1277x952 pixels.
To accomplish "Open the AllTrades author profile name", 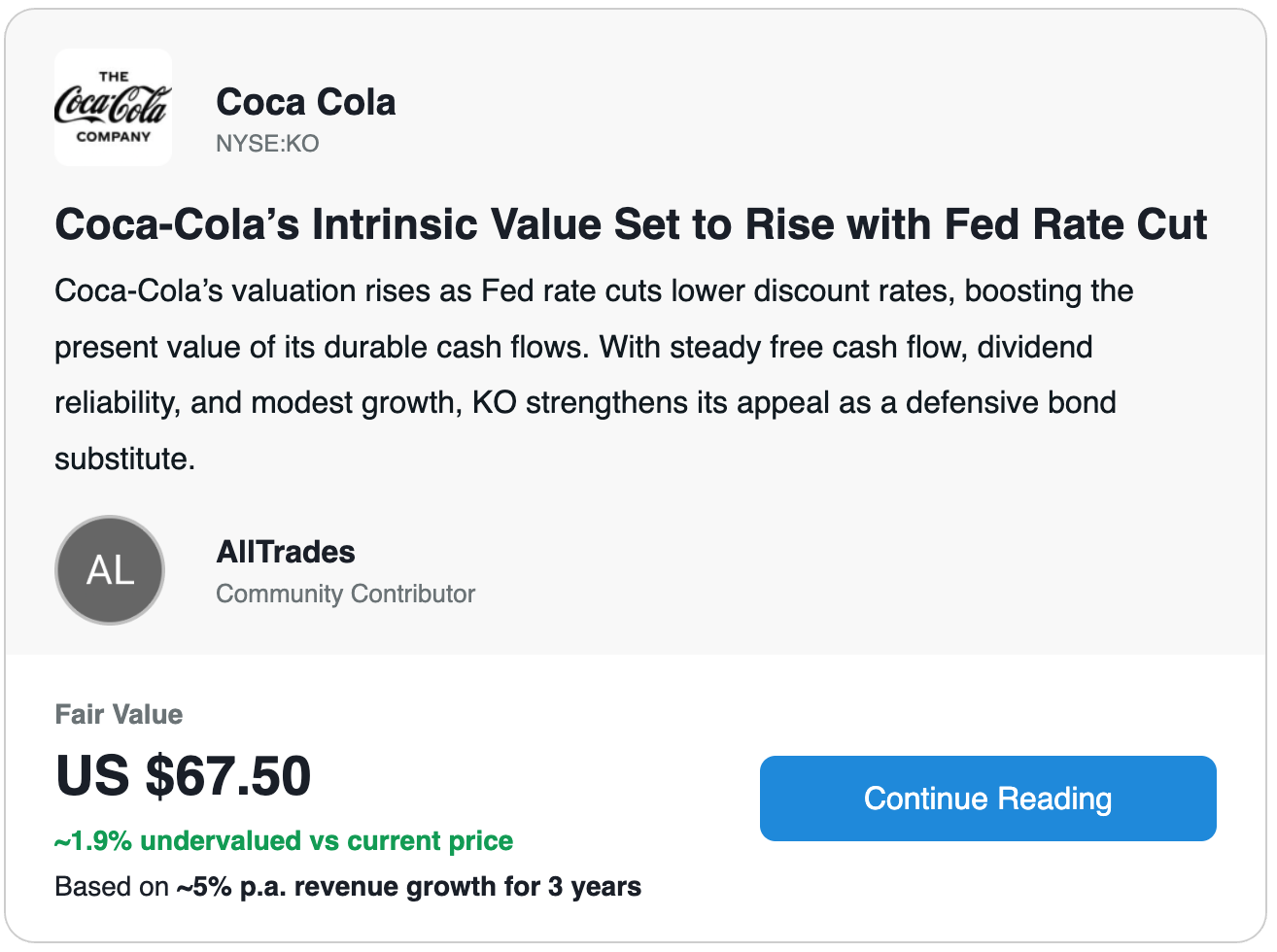I will [286, 552].
